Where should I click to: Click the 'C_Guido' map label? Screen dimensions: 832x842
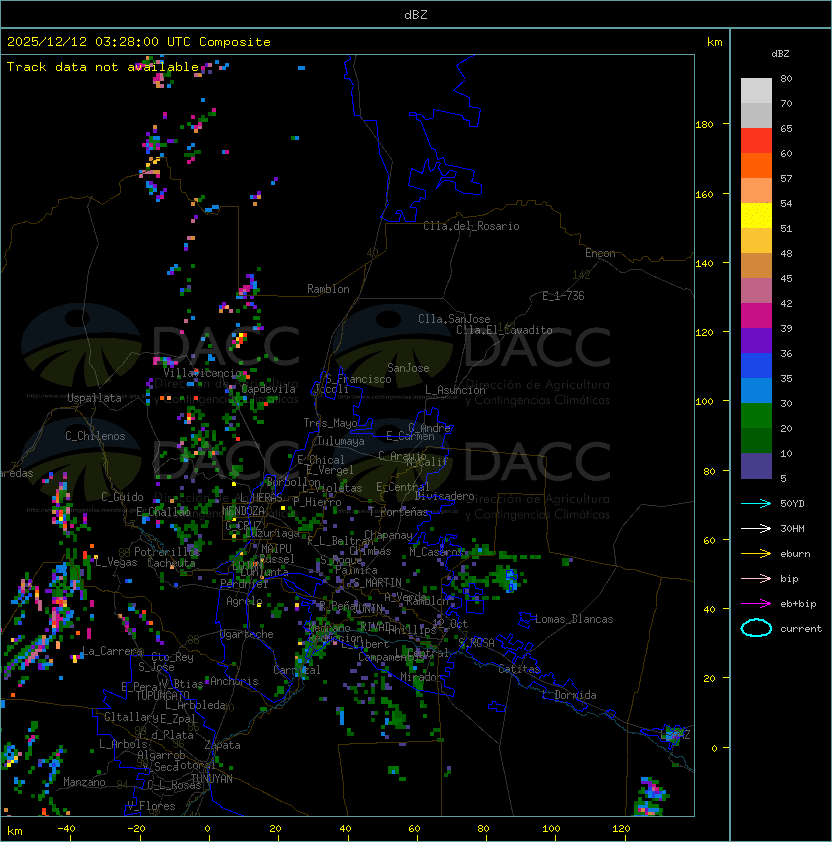click(122, 497)
